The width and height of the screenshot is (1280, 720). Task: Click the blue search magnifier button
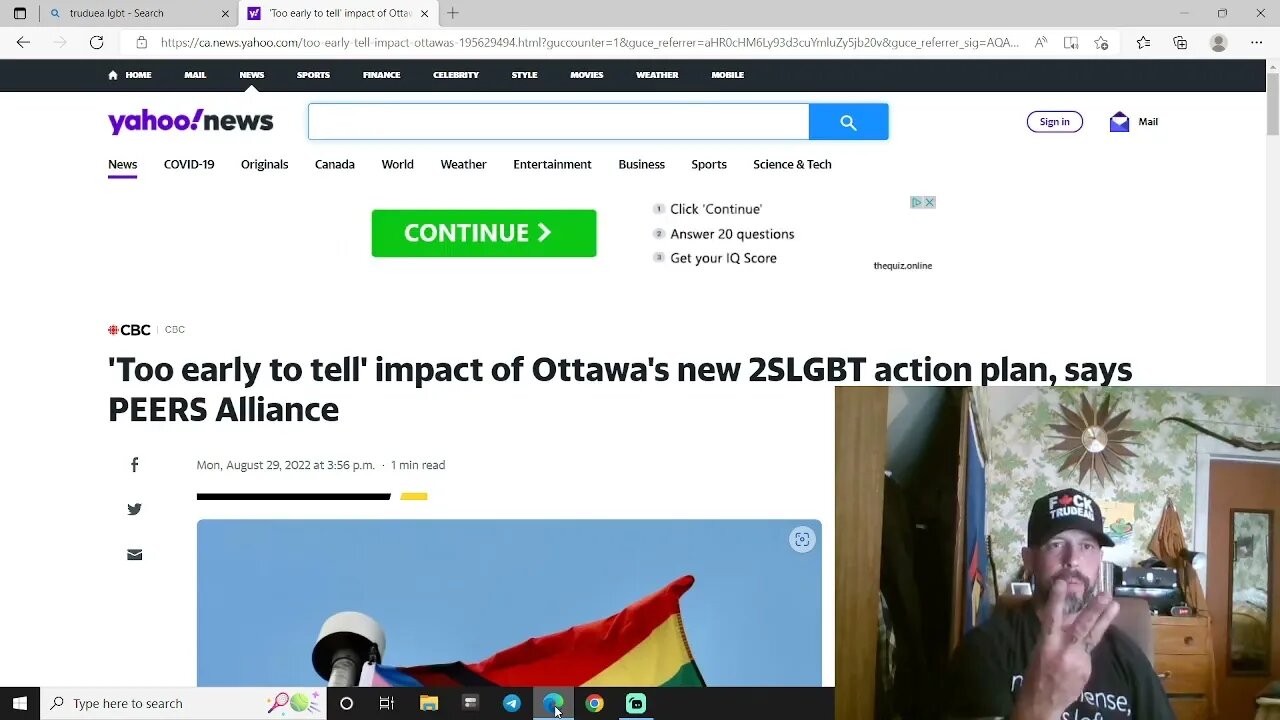(x=848, y=121)
